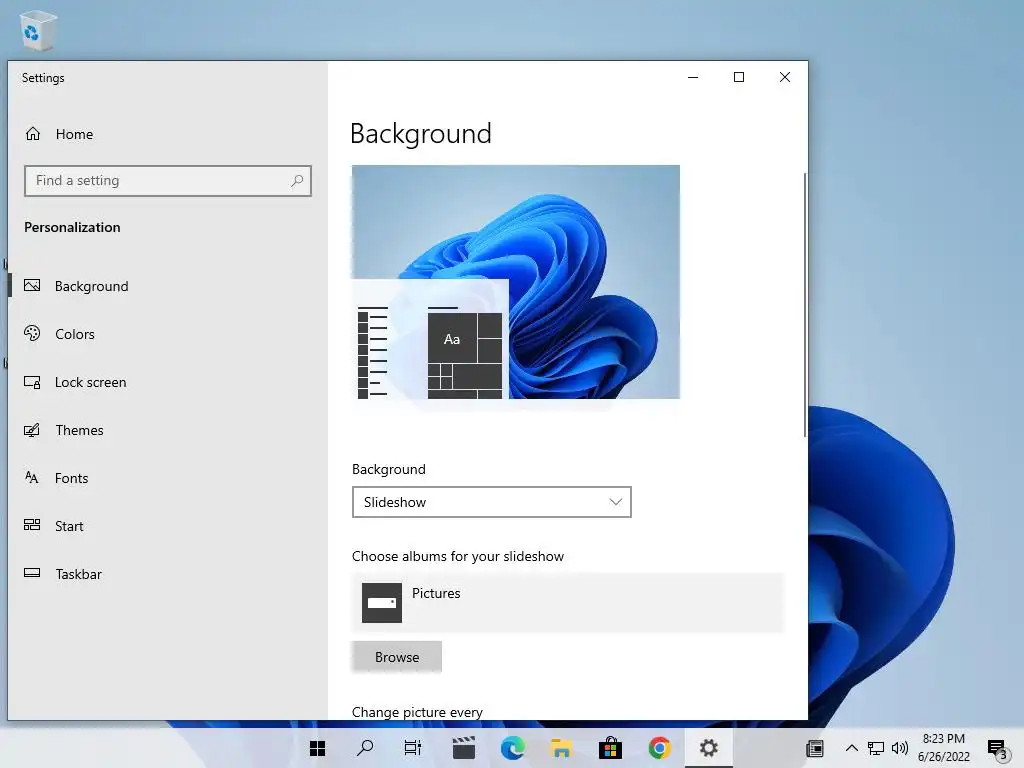
Task: Launch Google Chrome from taskbar
Action: 660,748
